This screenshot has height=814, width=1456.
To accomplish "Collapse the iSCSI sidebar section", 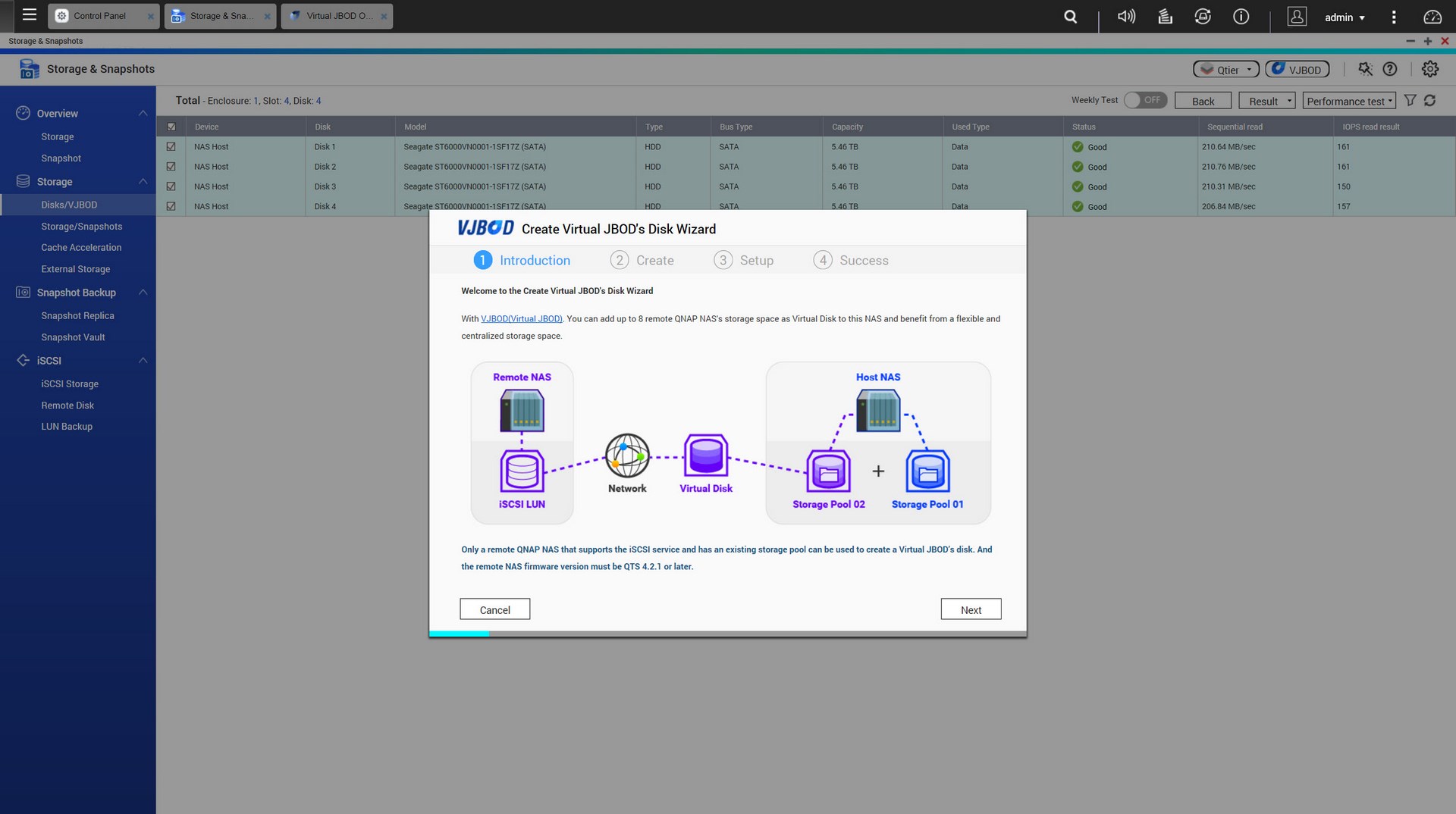I will click(143, 360).
